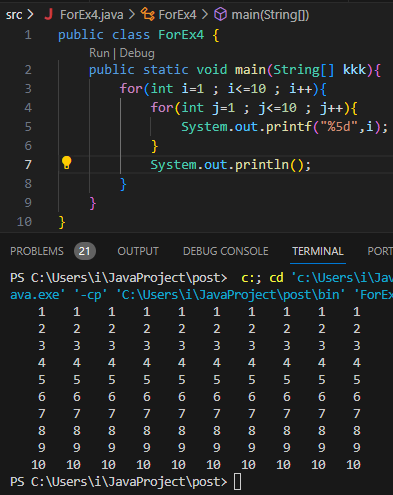Click the parameter name kkk on line 2

point(354,70)
